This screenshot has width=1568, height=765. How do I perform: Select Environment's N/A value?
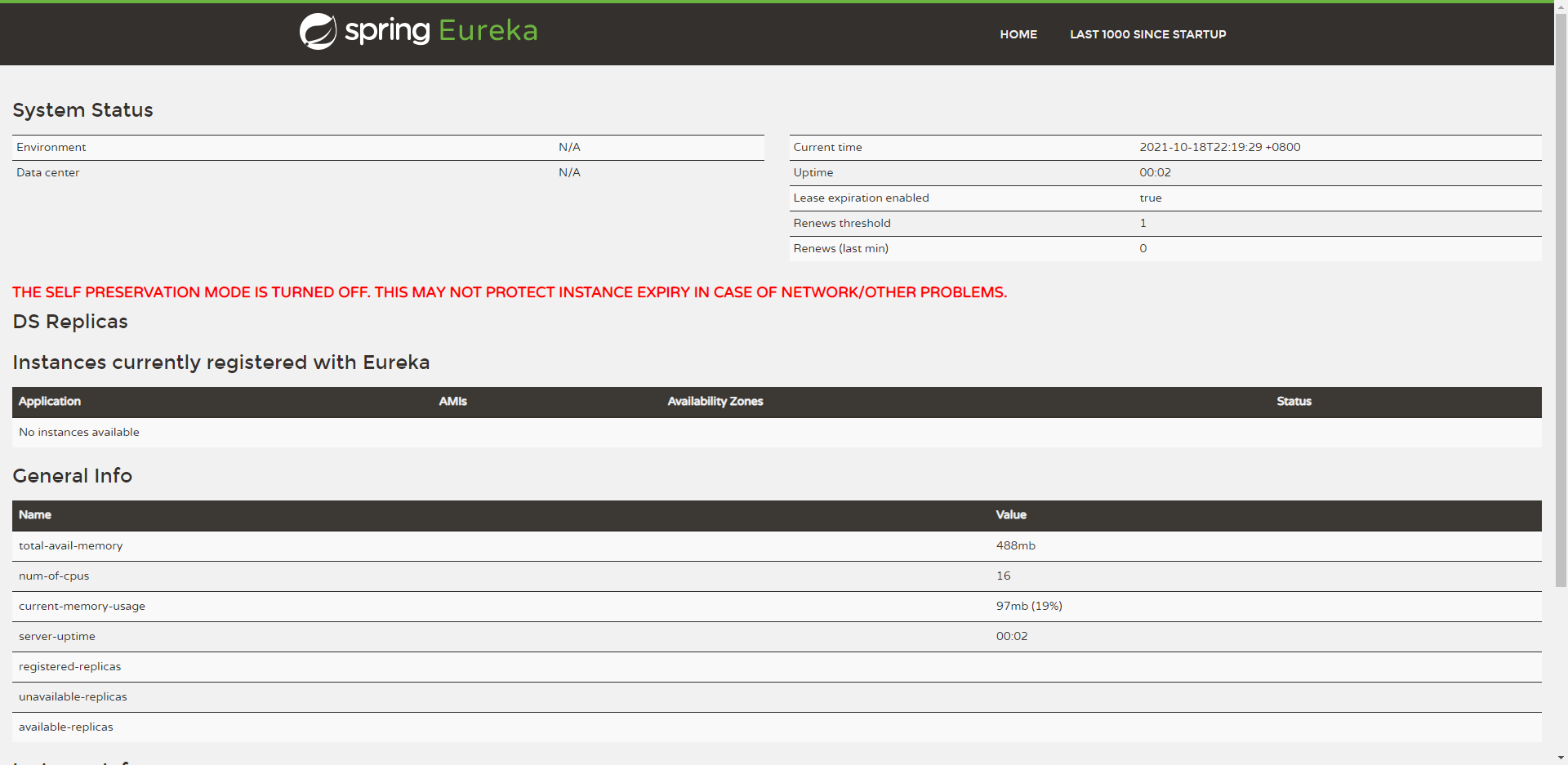(569, 147)
